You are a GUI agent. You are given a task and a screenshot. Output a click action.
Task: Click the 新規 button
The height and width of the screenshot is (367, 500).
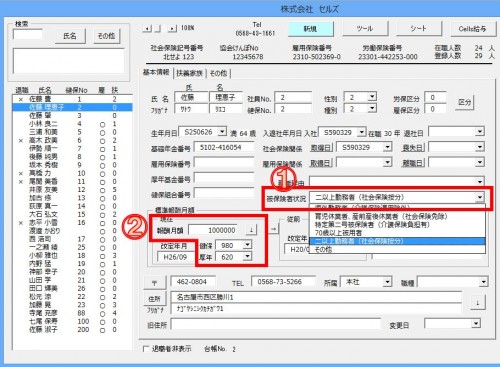click(x=310, y=29)
